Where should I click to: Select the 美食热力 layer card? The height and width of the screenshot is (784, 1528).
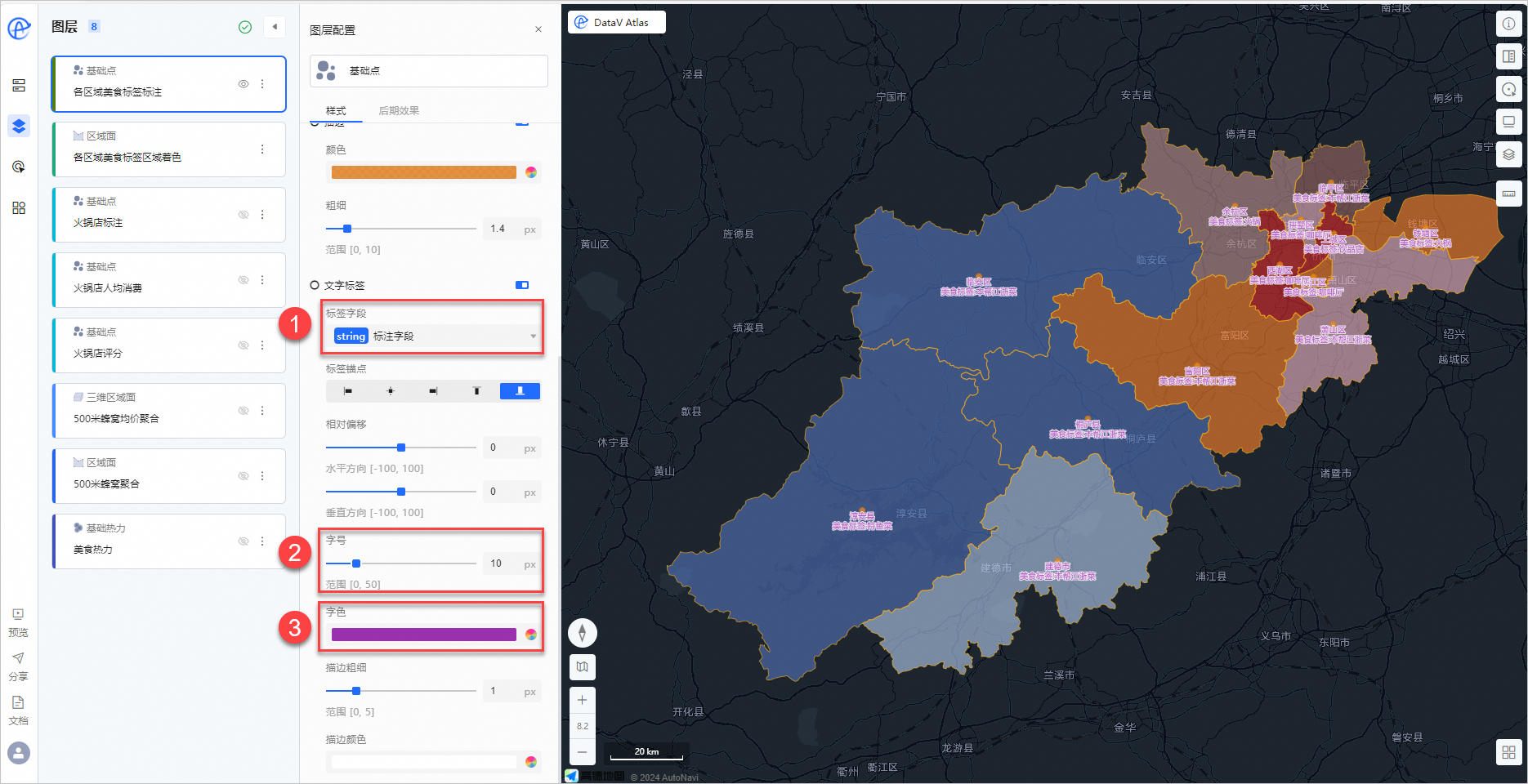point(168,541)
